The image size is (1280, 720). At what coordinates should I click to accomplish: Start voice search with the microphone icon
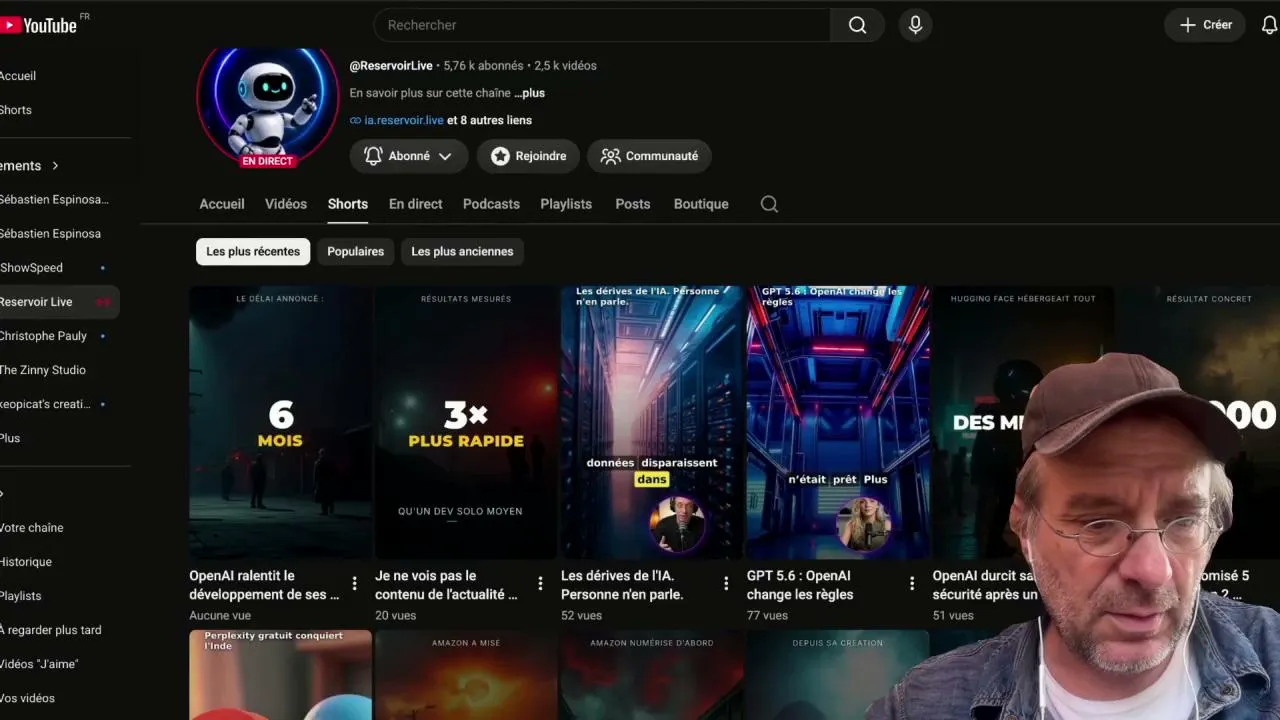click(915, 25)
